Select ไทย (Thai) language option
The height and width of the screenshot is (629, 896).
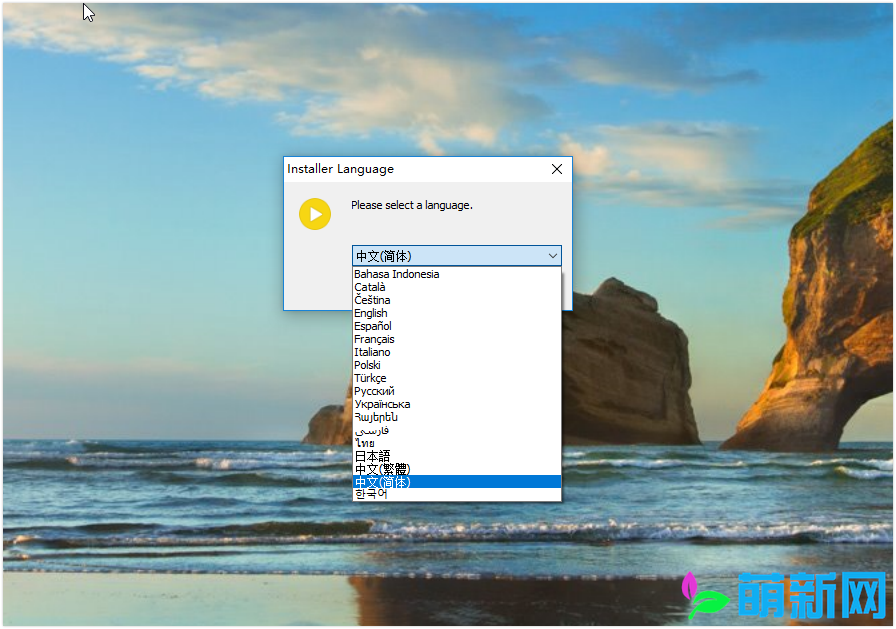point(457,443)
